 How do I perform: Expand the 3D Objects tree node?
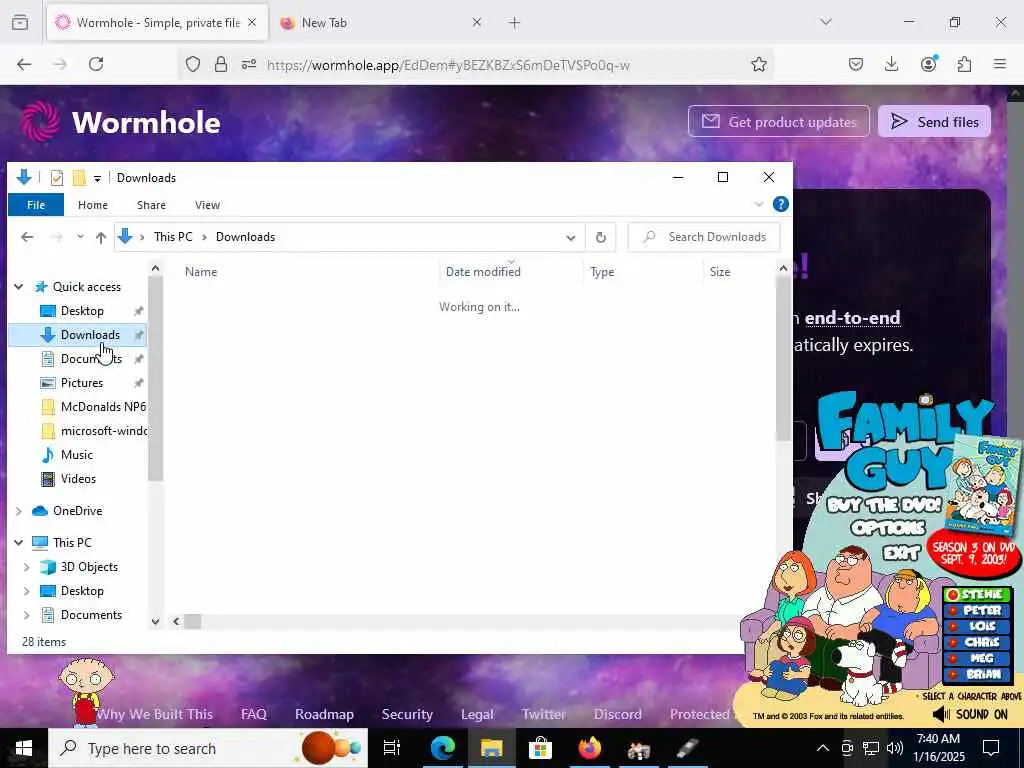(27, 567)
